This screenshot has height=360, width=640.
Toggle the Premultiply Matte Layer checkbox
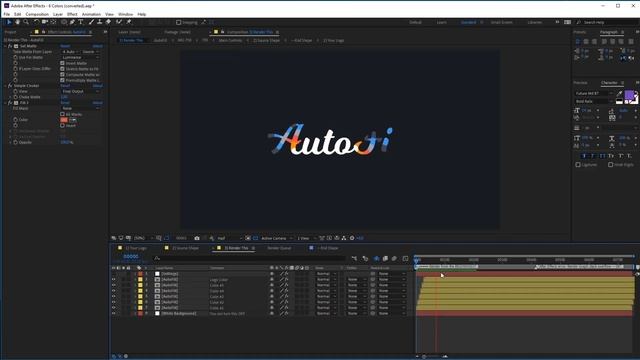(x=62, y=80)
